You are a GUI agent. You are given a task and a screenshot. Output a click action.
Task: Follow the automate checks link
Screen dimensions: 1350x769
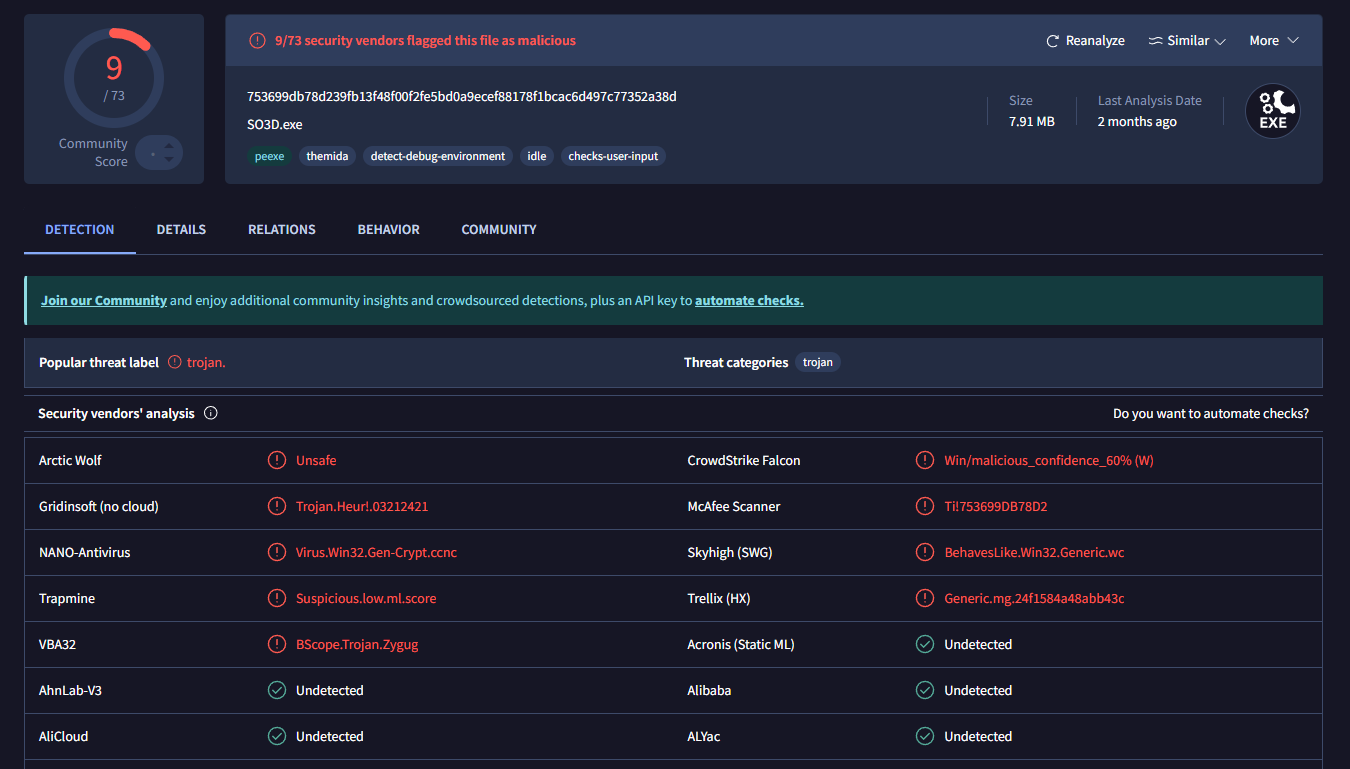(749, 300)
